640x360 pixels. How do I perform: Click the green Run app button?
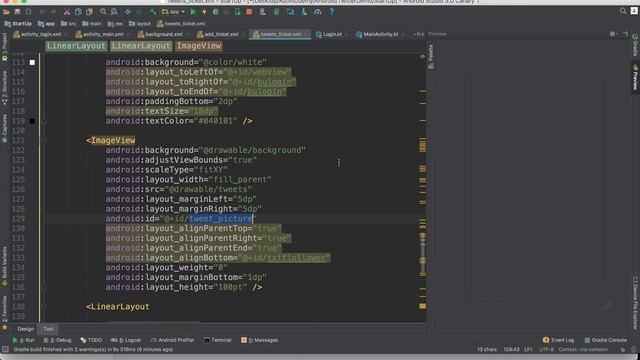[193, 12]
